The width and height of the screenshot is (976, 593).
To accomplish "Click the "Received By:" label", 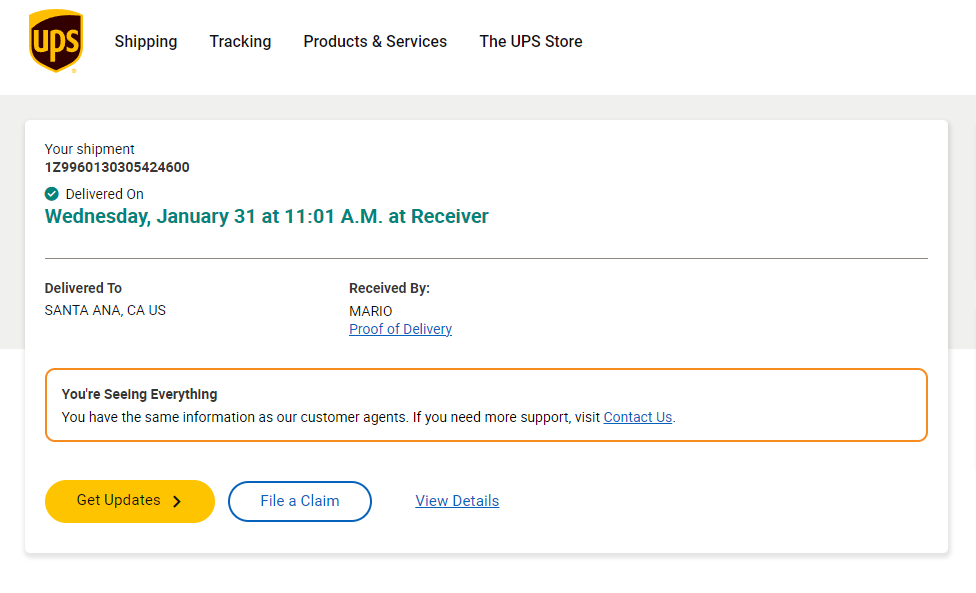I will (390, 288).
